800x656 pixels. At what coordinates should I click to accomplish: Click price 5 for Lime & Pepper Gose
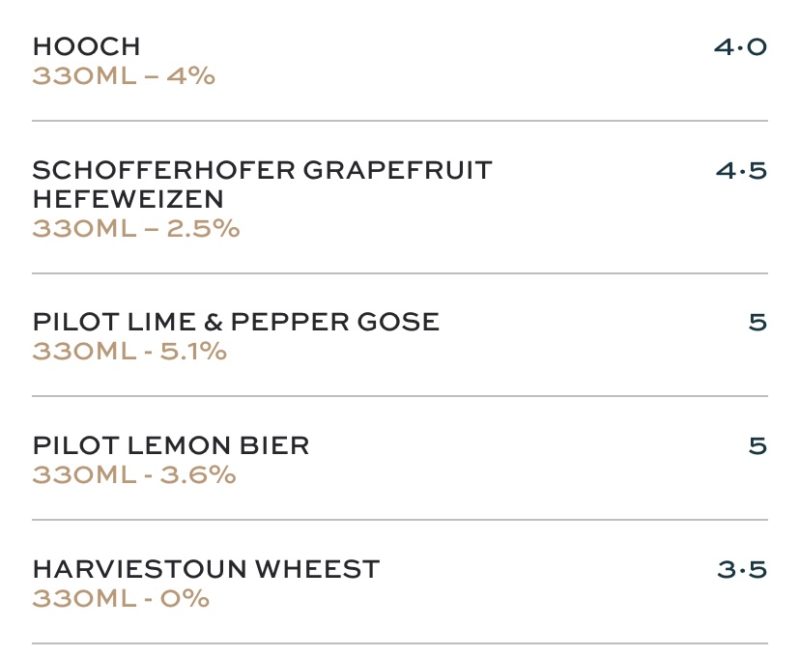pyautogui.click(x=757, y=322)
